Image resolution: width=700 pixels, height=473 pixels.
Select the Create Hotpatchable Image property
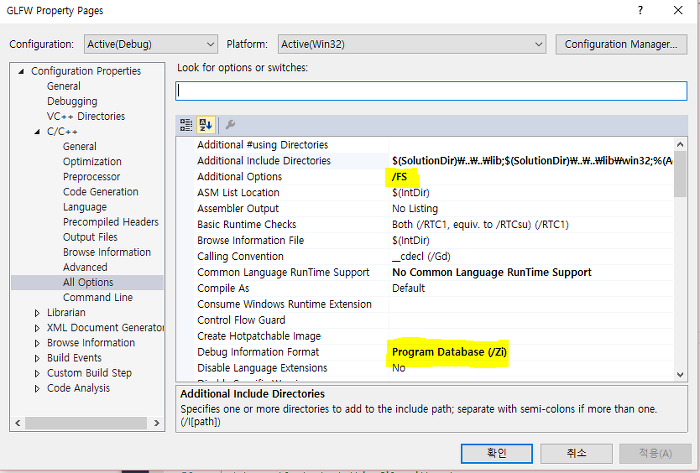click(x=259, y=336)
